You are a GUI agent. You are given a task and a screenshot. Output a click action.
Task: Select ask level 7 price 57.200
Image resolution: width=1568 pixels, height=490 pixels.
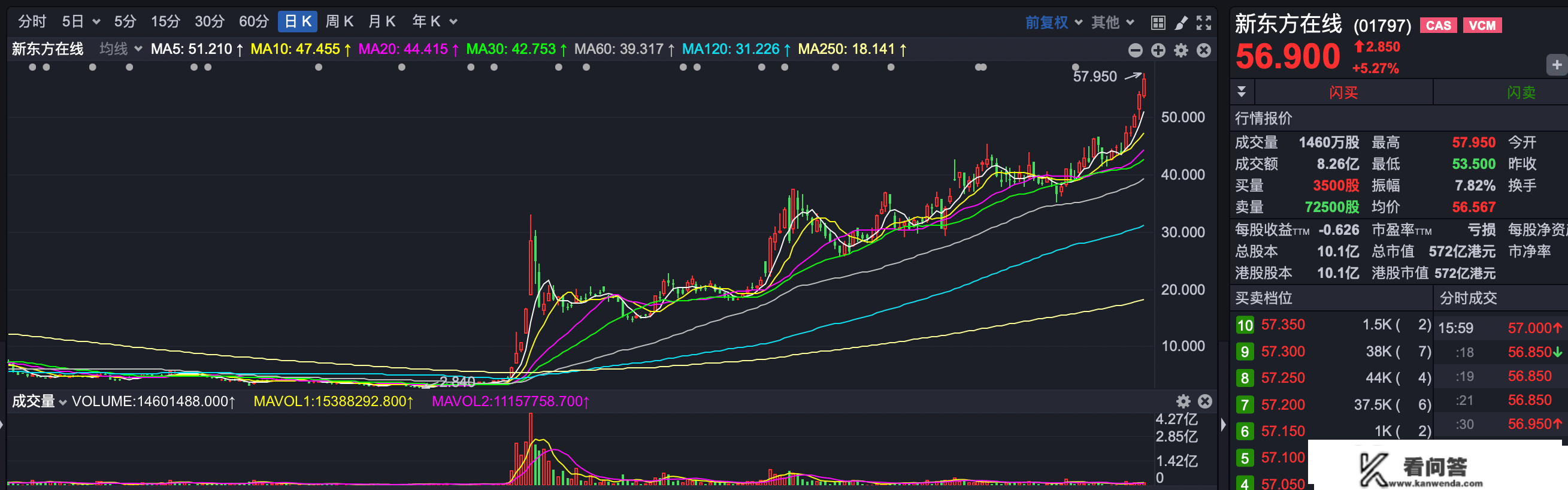1282,405
